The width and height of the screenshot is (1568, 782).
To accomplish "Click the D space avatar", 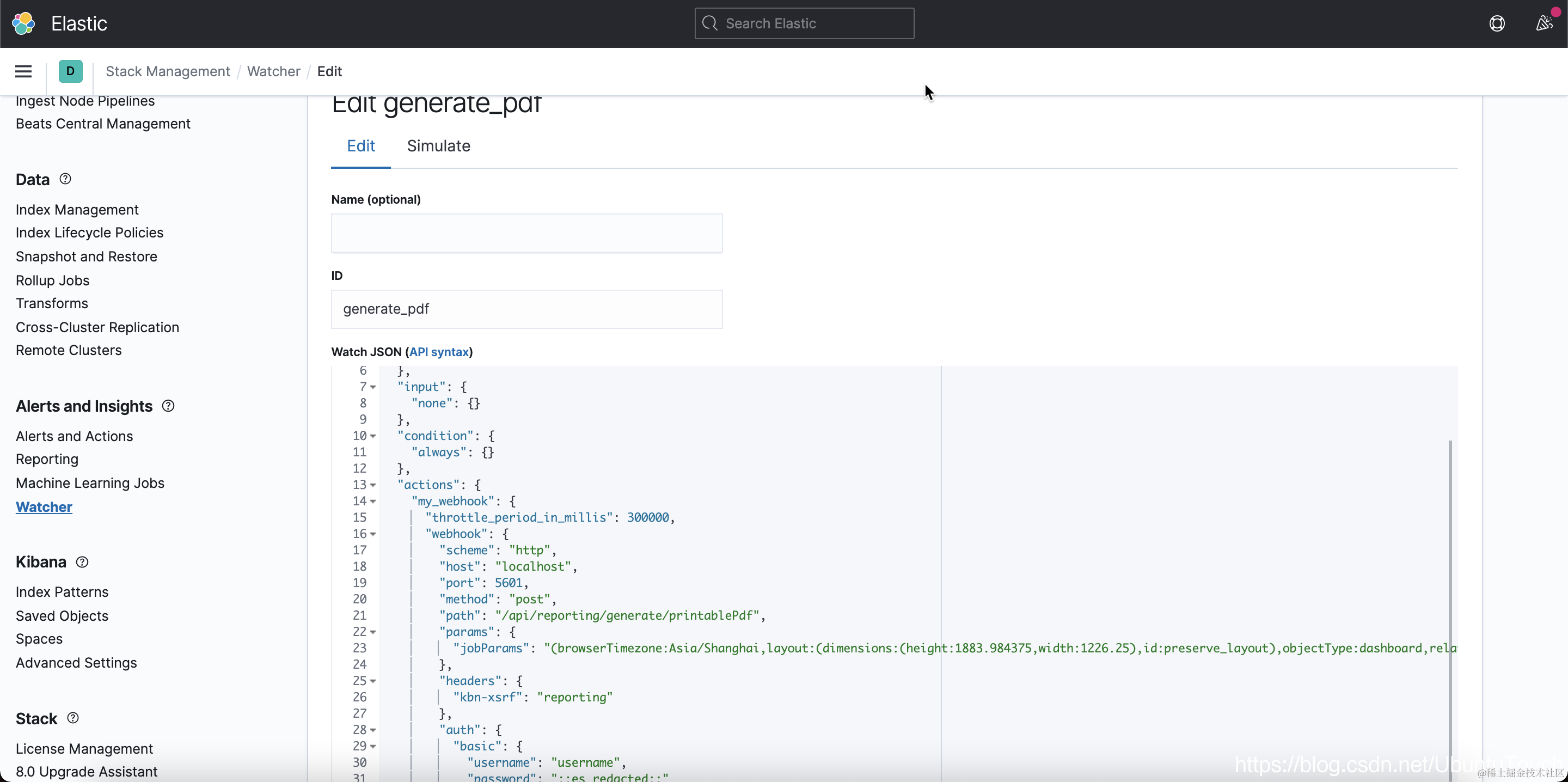I will 70,71.
